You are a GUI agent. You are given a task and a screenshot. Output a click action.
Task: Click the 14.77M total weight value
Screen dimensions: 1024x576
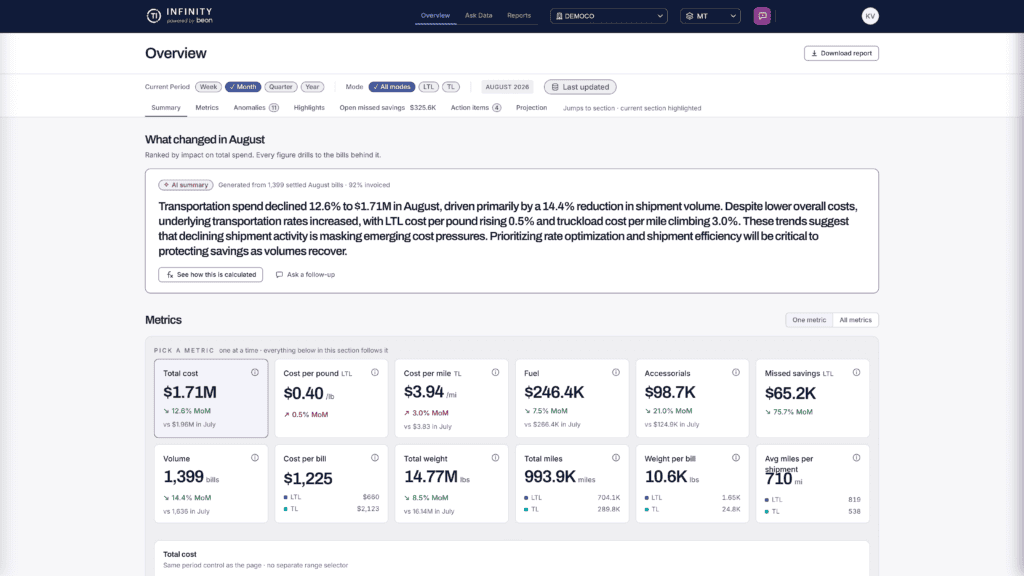point(430,477)
